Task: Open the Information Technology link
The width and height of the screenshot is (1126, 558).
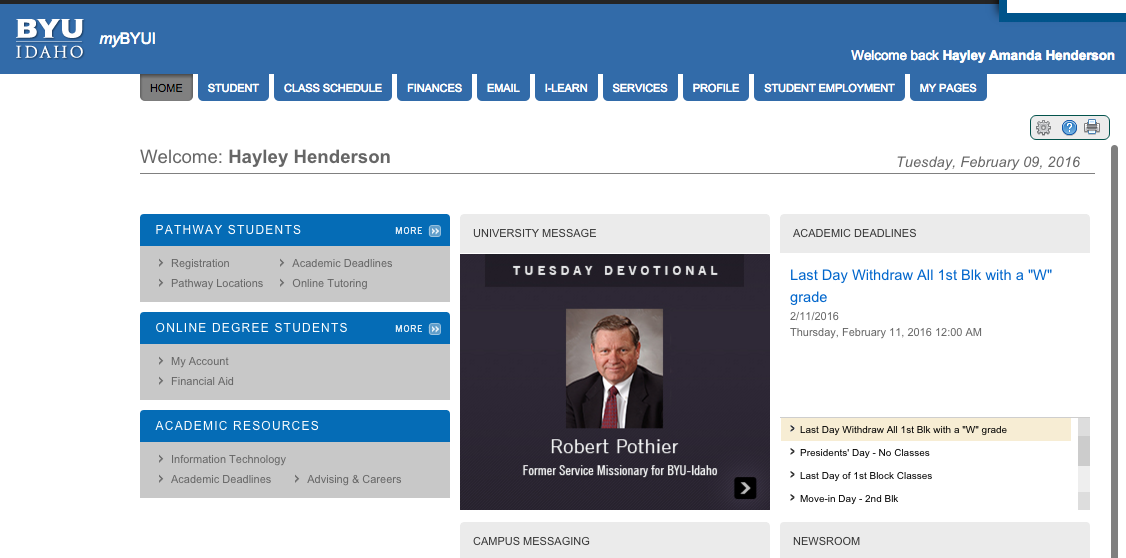Action: [x=228, y=460]
